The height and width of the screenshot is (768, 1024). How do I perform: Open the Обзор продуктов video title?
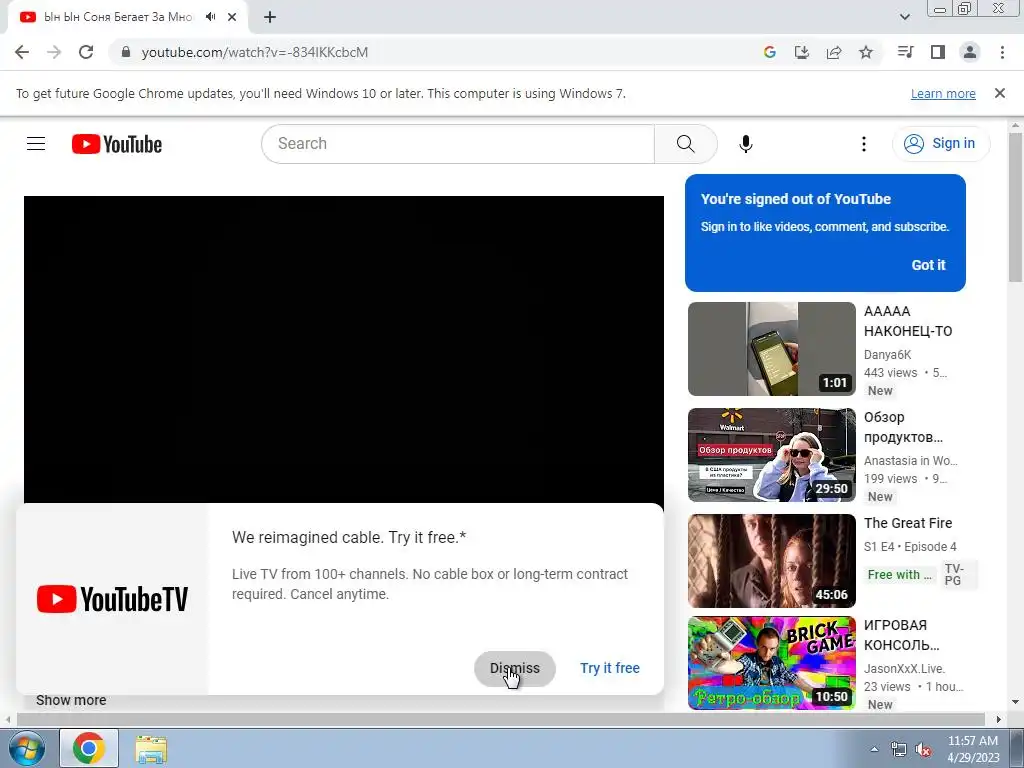pos(903,427)
